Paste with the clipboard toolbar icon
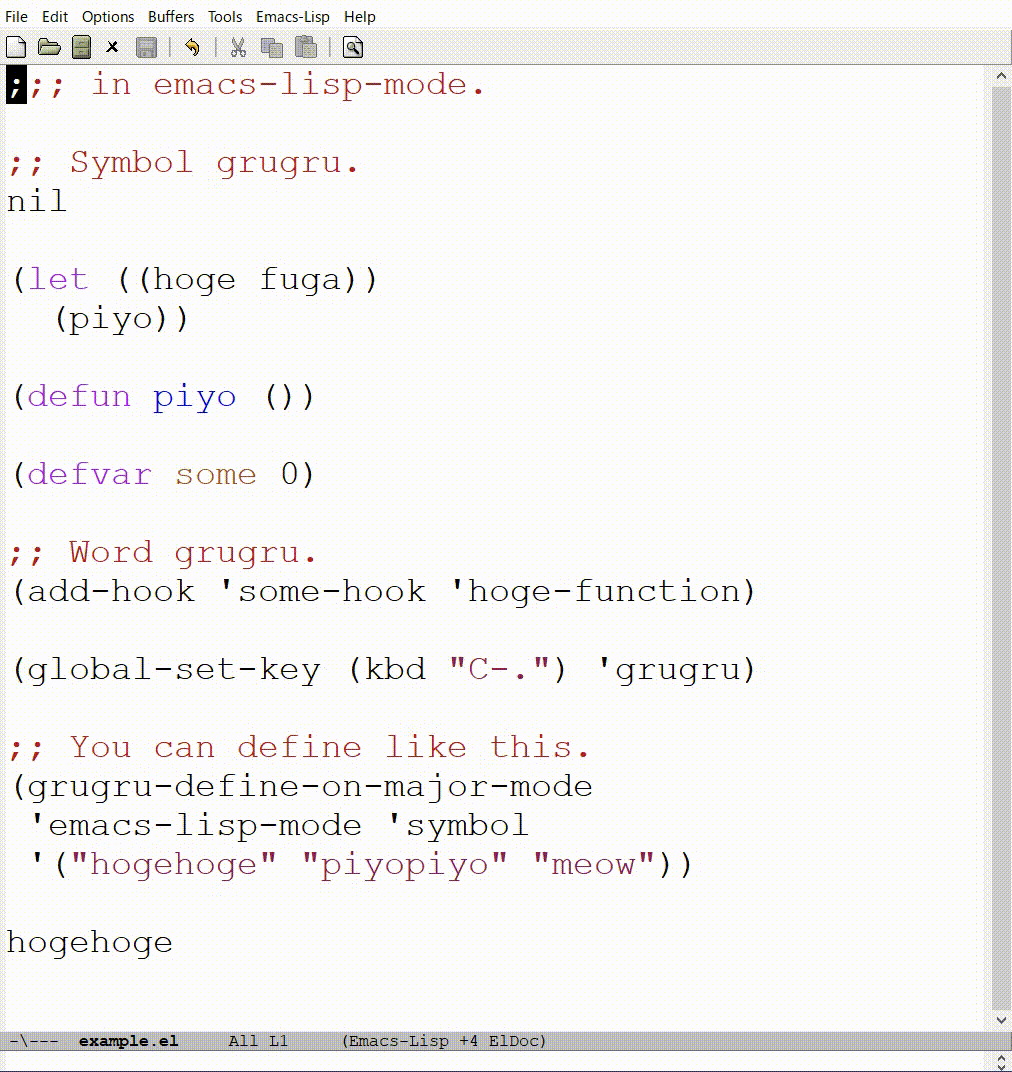Viewport: 1012px width, 1072px height. point(306,47)
